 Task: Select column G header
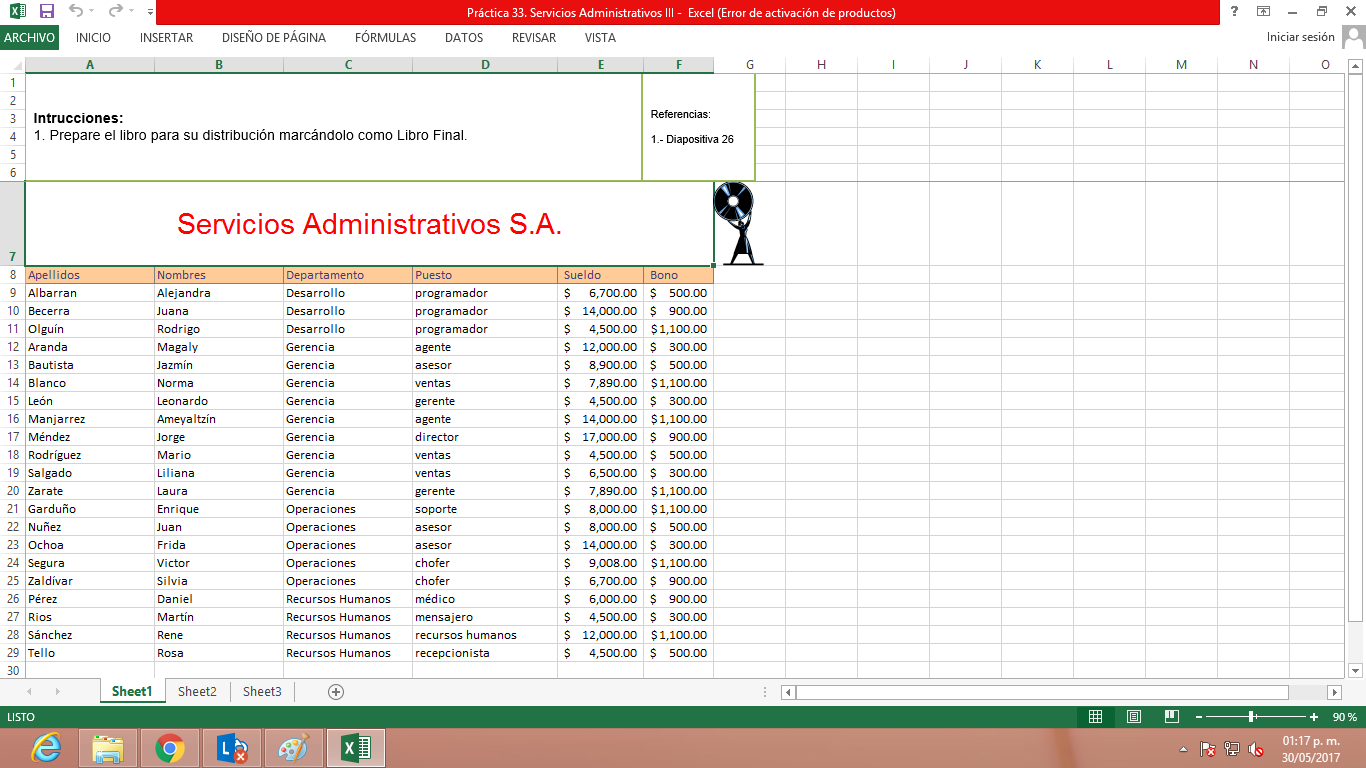point(750,65)
